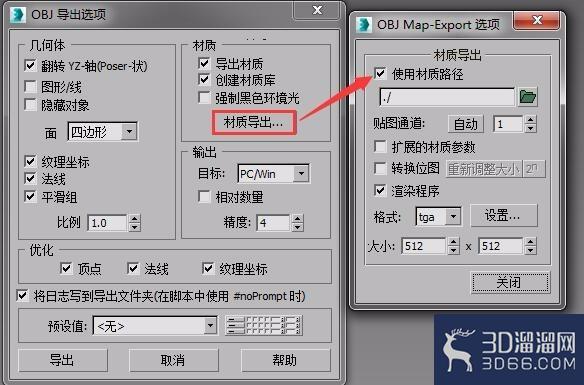Decrease the 比例 spinner value
Image resolution: width=584 pixels, height=385 pixels.
pyautogui.click(x=134, y=227)
